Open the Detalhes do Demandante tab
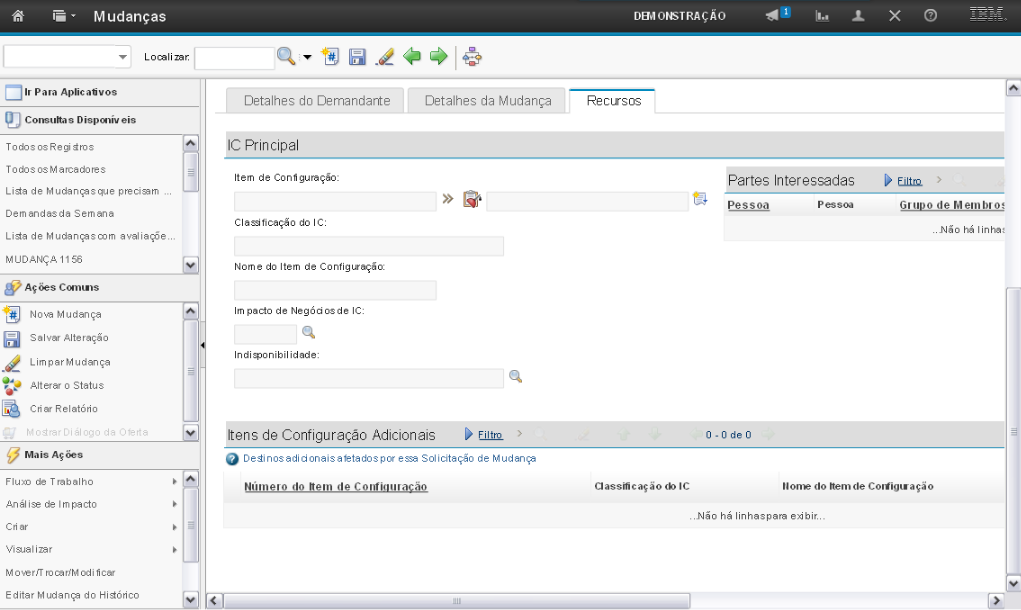 tap(316, 101)
